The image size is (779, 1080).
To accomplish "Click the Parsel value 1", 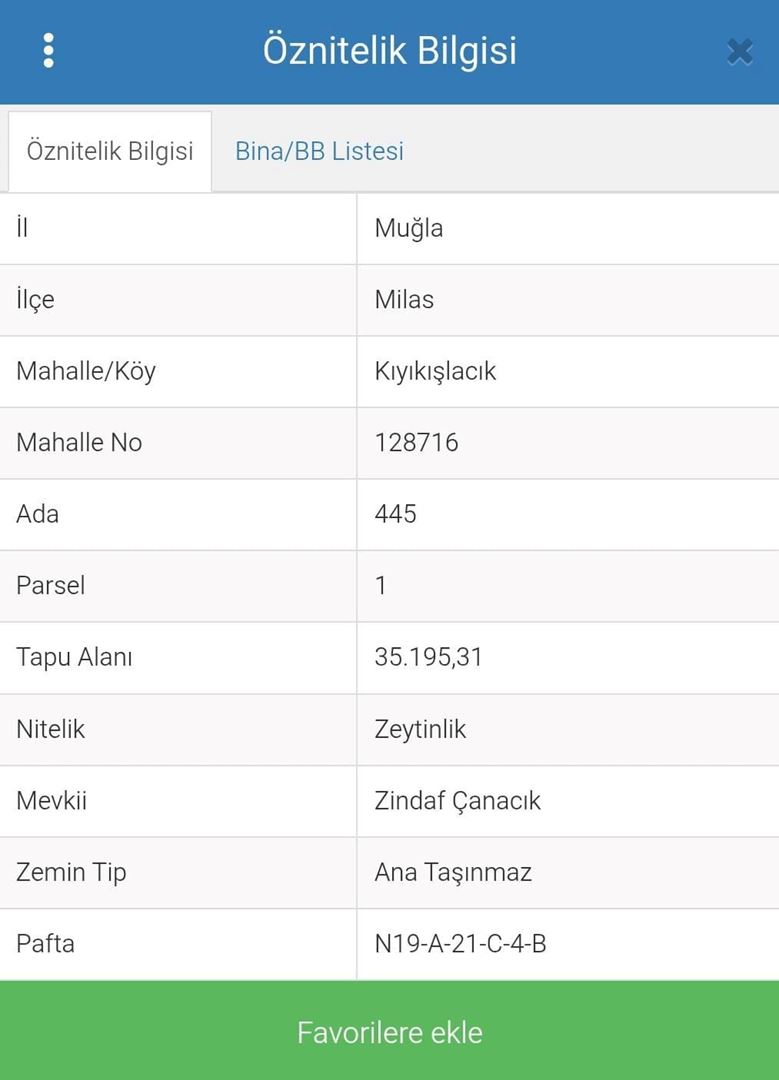I will (x=381, y=585).
